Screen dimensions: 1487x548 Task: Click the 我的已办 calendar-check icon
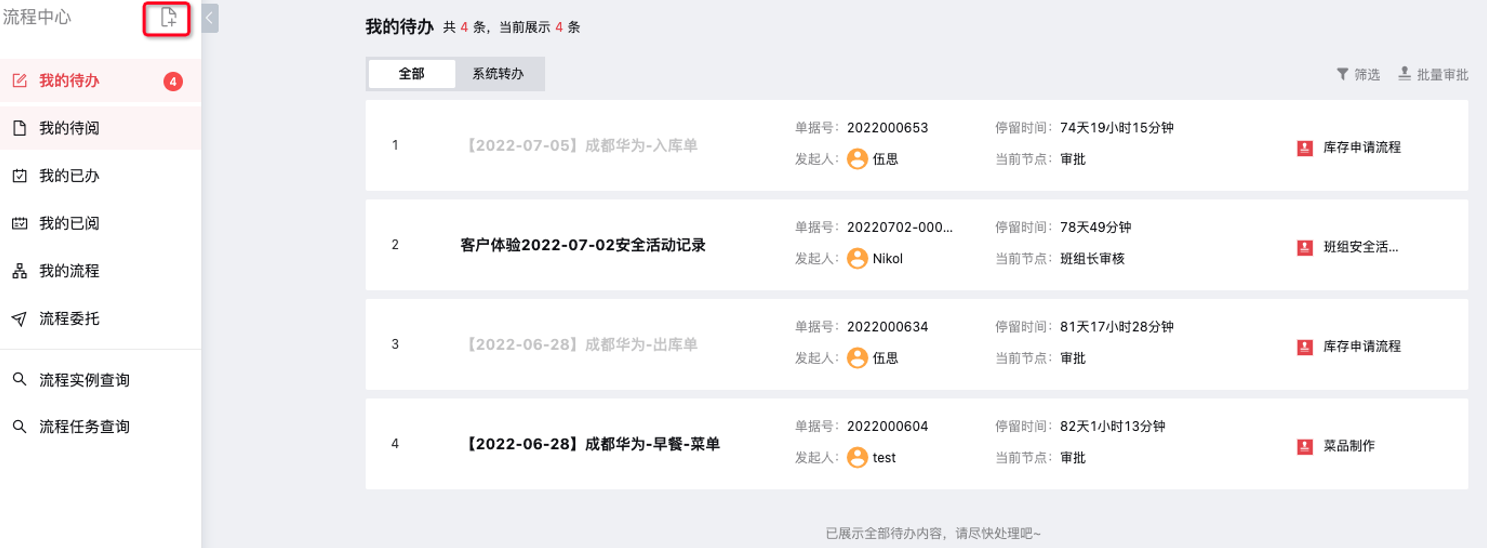click(19, 176)
